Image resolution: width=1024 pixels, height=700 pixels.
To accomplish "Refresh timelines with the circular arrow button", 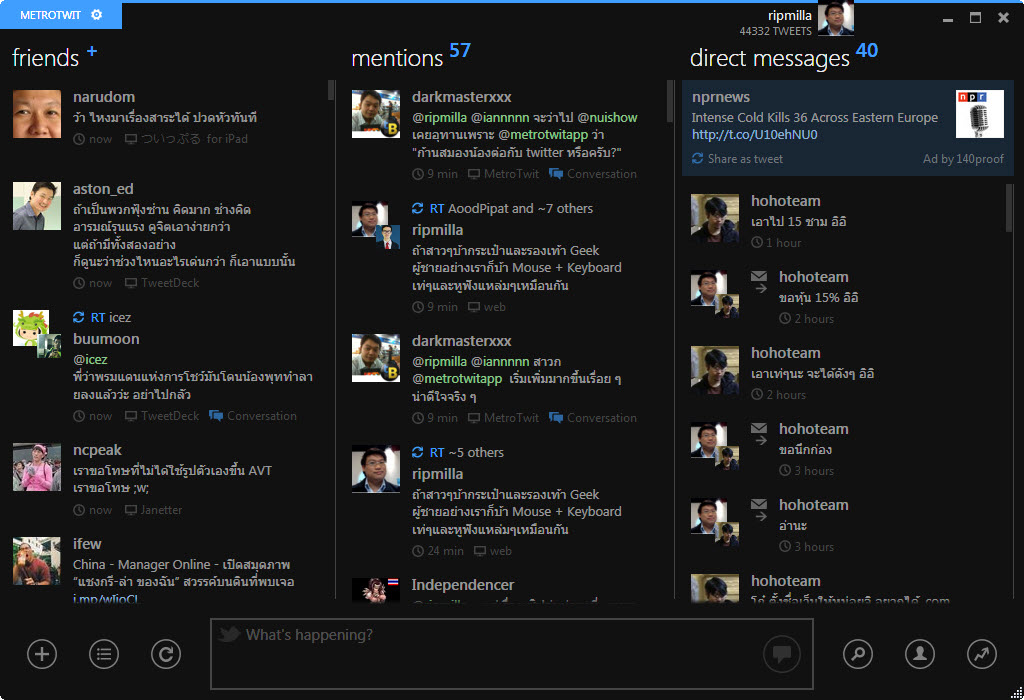I will tap(166, 655).
